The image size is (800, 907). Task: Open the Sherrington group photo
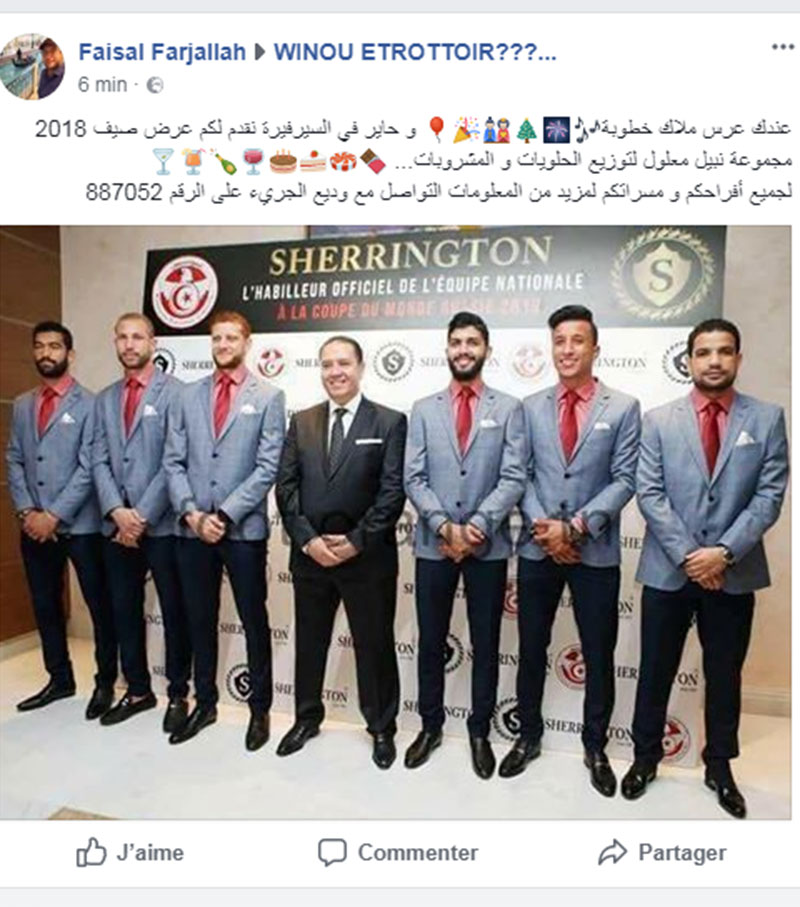(x=396, y=522)
